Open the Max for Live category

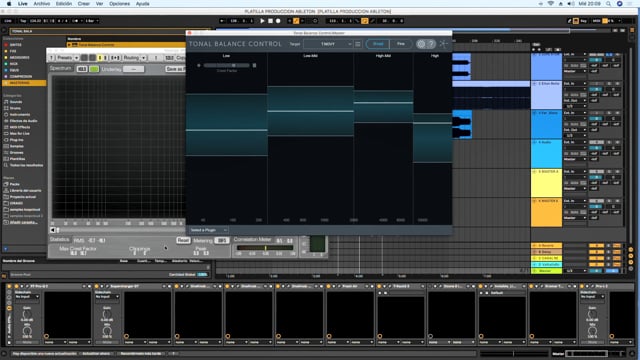pyautogui.click(x=19, y=133)
